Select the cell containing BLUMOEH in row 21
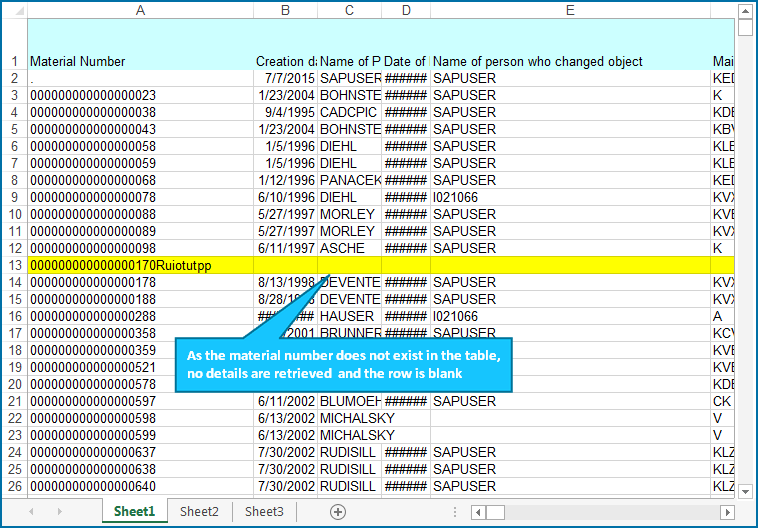 tap(349, 401)
